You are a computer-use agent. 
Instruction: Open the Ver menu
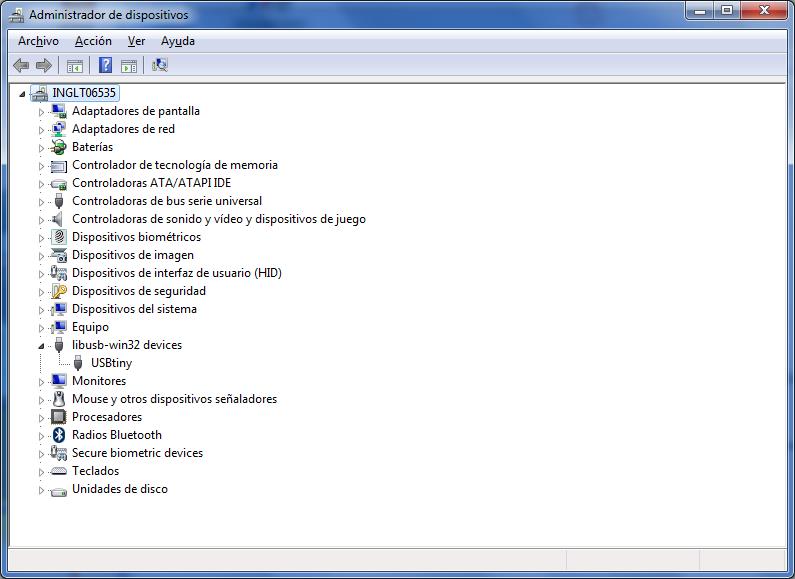[x=136, y=41]
